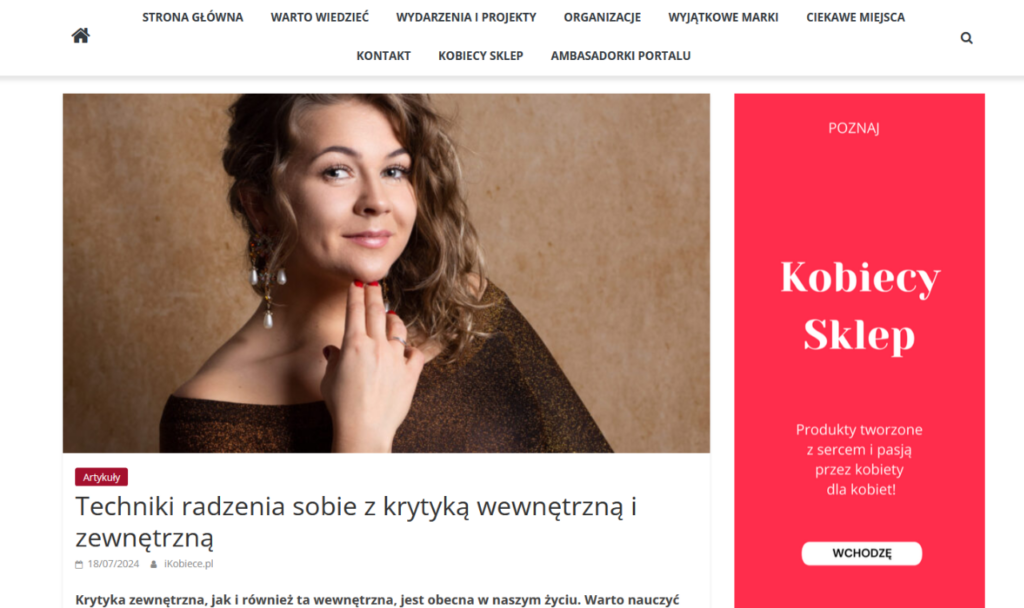Navigate to Ciekawe Miejsca
Screen dimensions: 1024x608
856,18
